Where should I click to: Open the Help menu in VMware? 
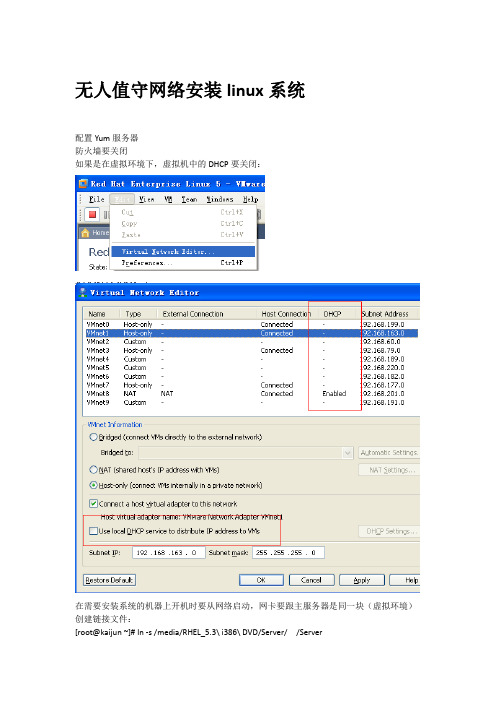point(251,199)
